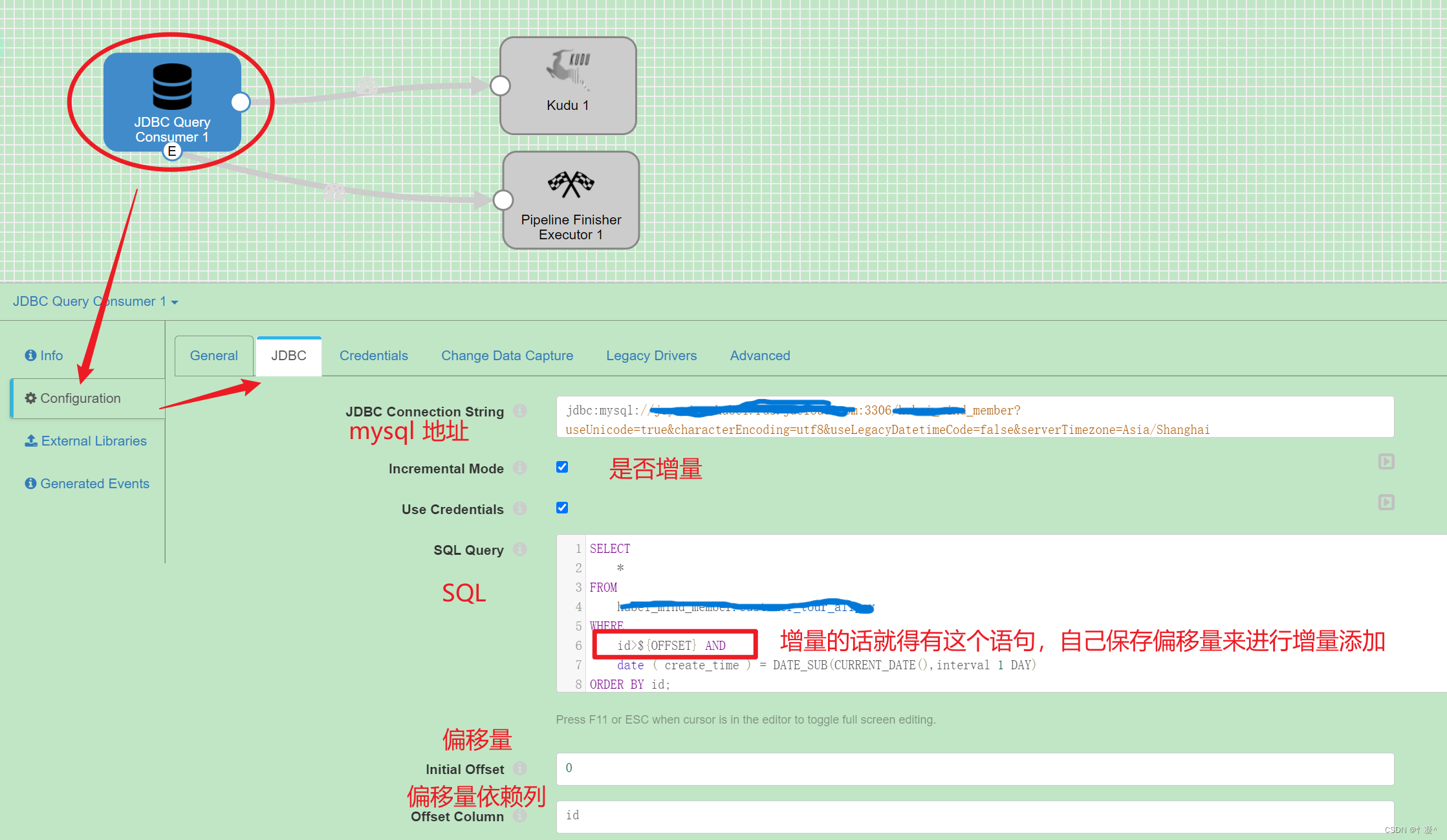Click the DATE_SUB(CURRENT_DATE() expression line
The image size is (1447, 840).
(x=827, y=665)
